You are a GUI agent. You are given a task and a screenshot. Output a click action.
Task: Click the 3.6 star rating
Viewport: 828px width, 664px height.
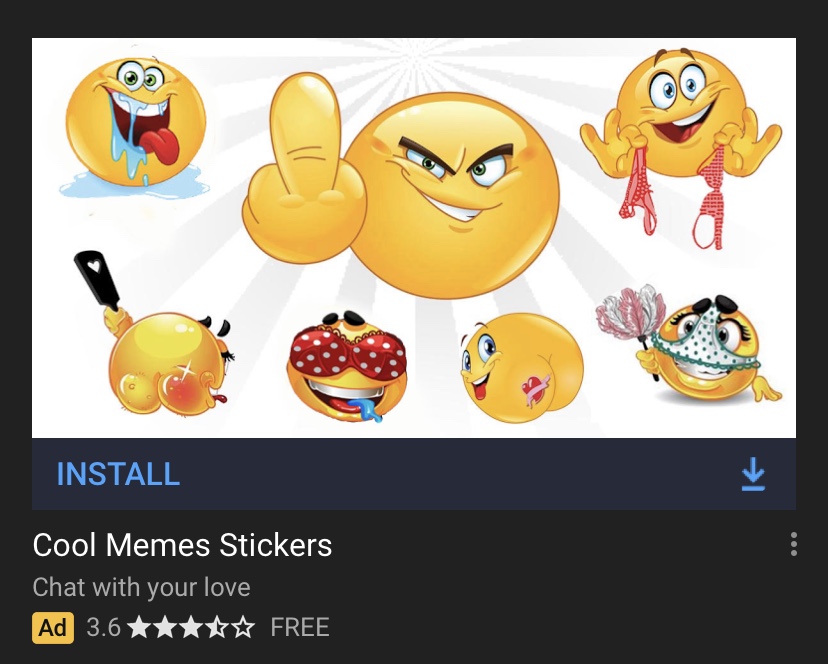pos(171,628)
